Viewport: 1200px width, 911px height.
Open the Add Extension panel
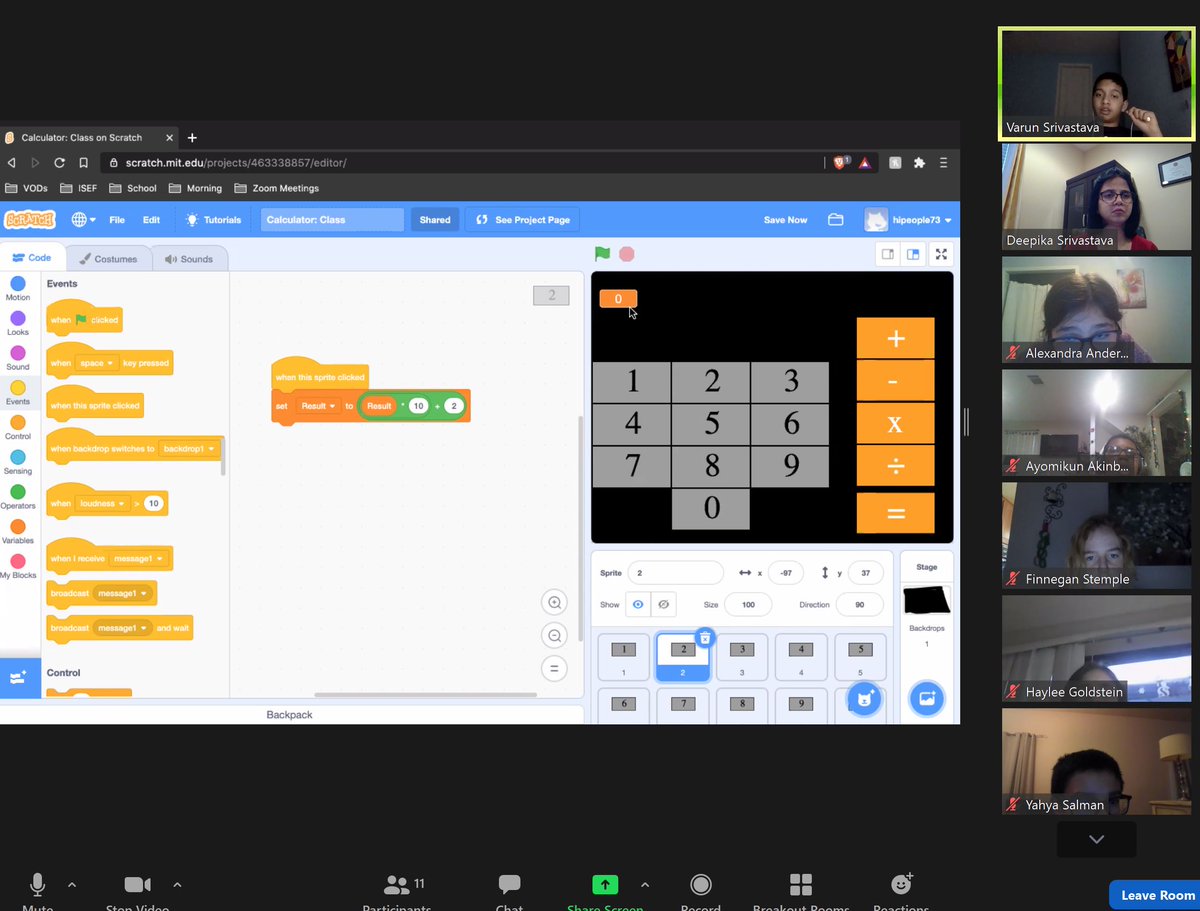tap(18, 678)
